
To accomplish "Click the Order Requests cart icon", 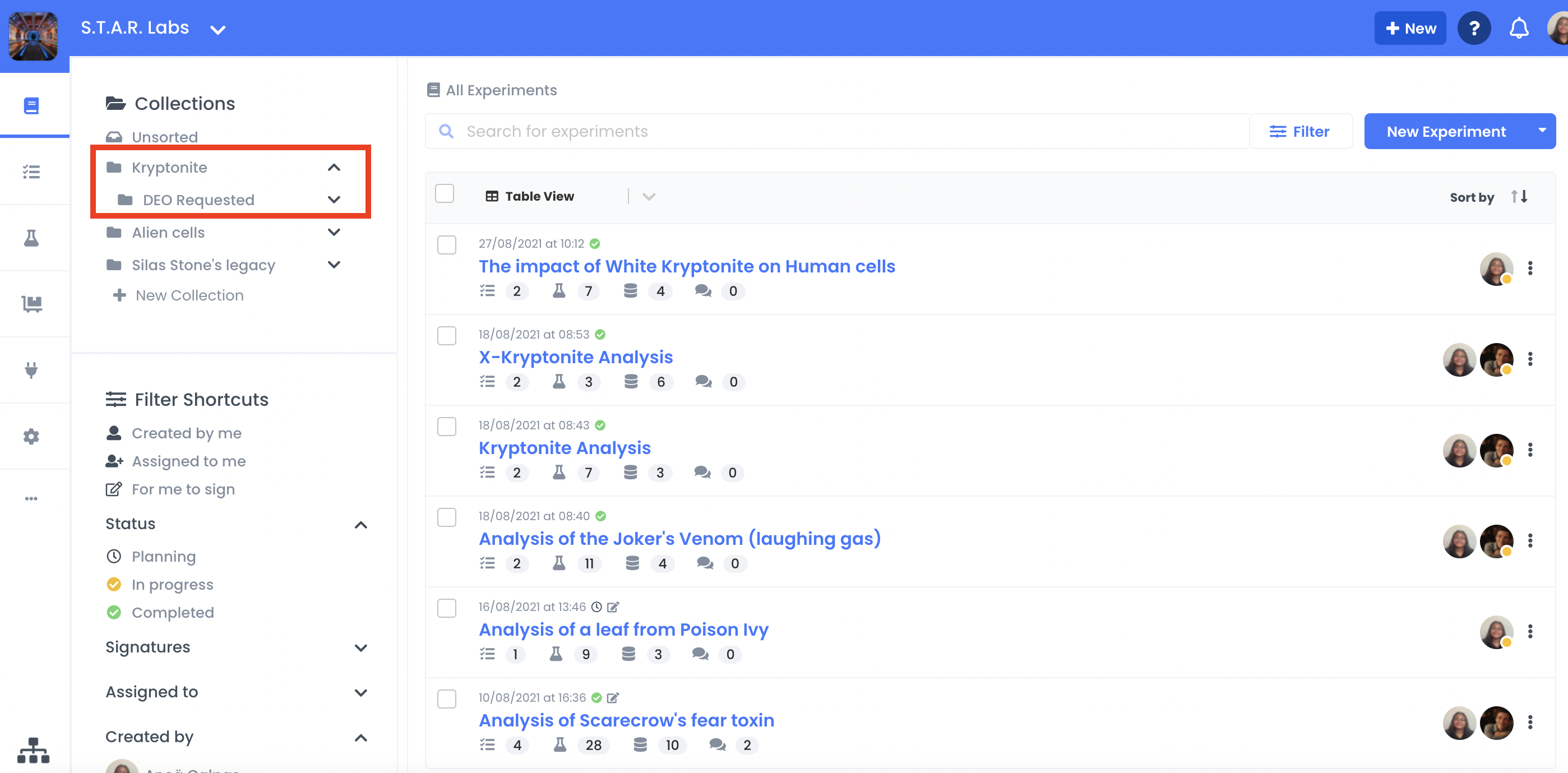I will 31,304.
